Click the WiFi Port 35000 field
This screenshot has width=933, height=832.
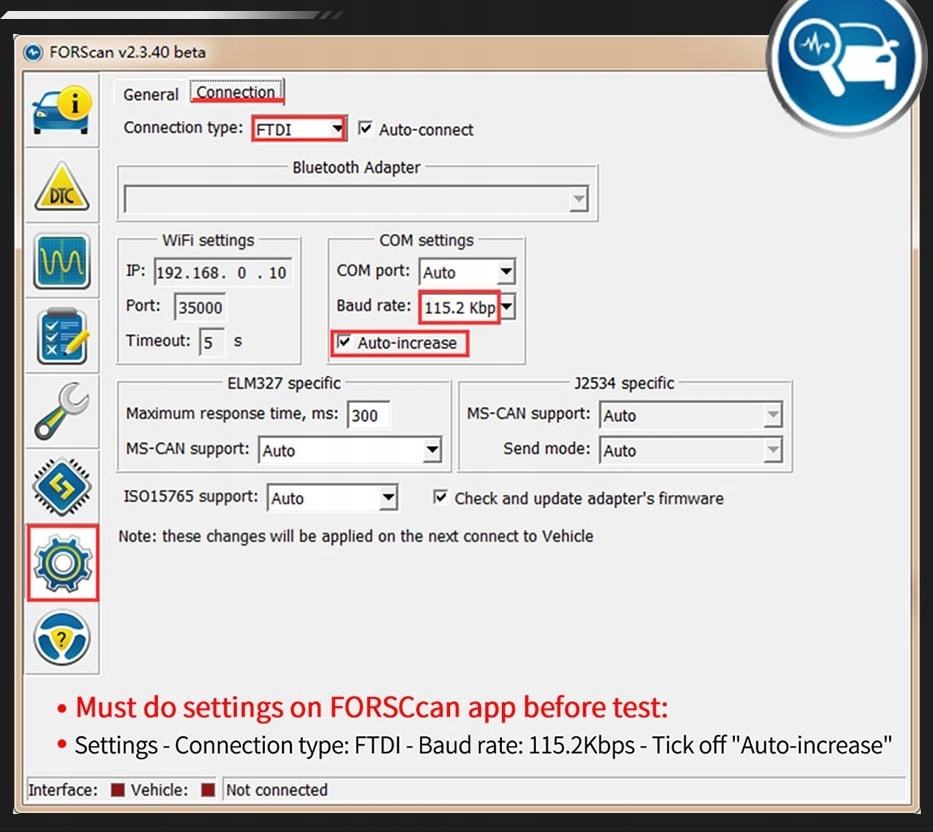pos(200,307)
